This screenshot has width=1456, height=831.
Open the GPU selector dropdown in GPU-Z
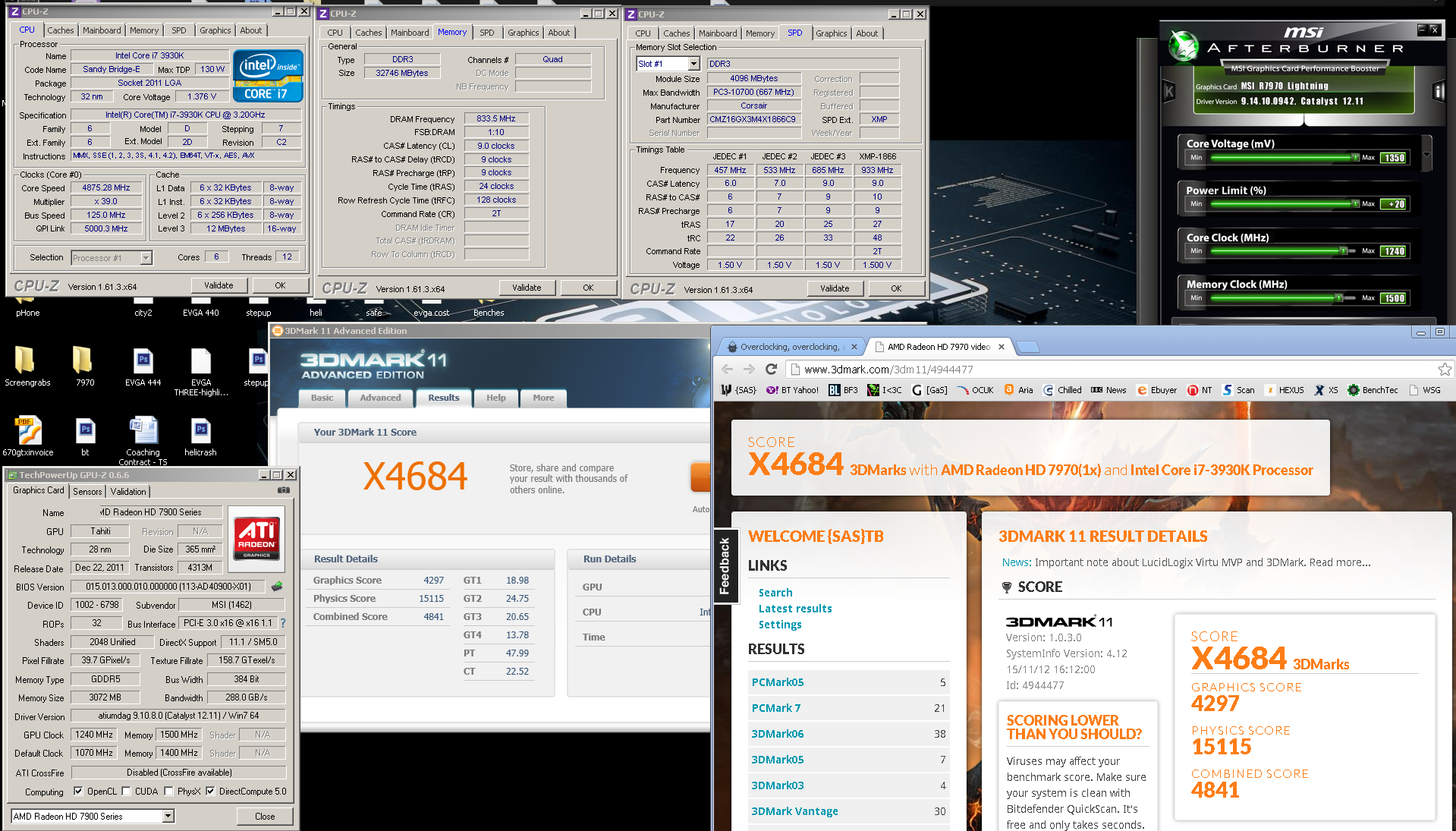pos(168,816)
